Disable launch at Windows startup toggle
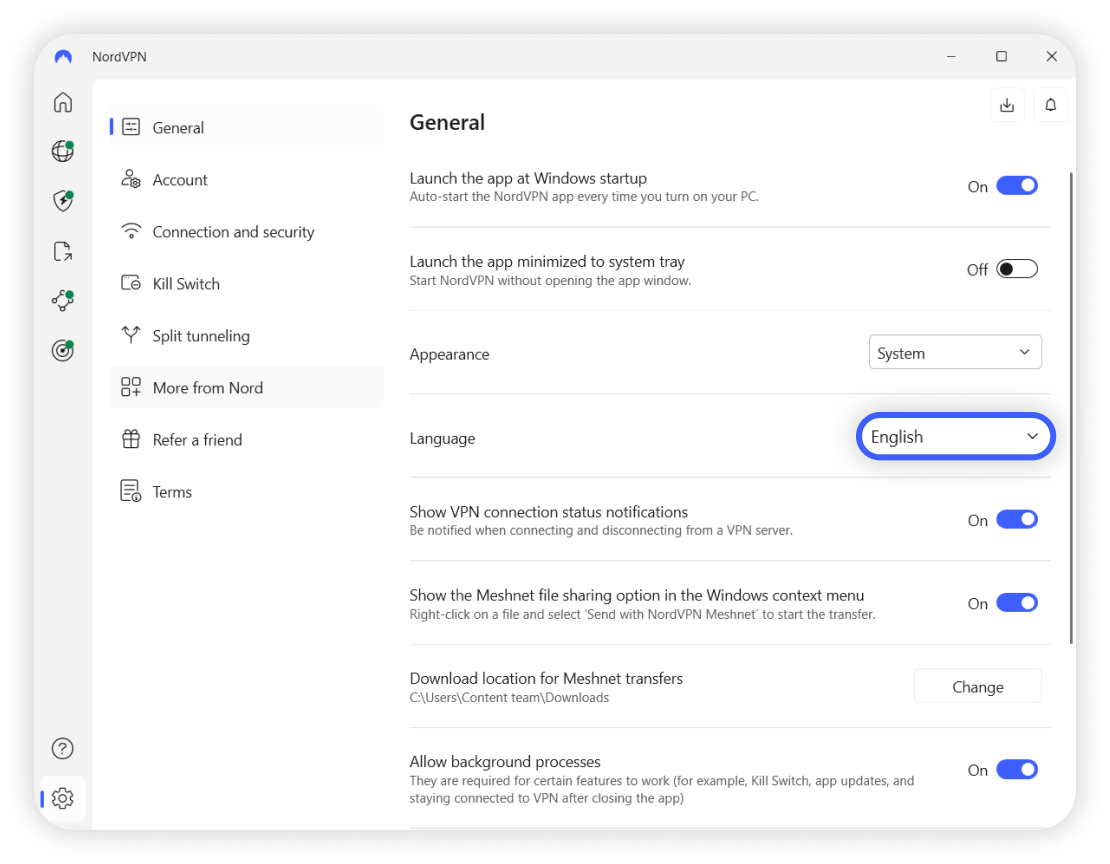Image resolution: width=1110 pixels, height=864 pixels. pyautogui.click(x=1017, y=186)
